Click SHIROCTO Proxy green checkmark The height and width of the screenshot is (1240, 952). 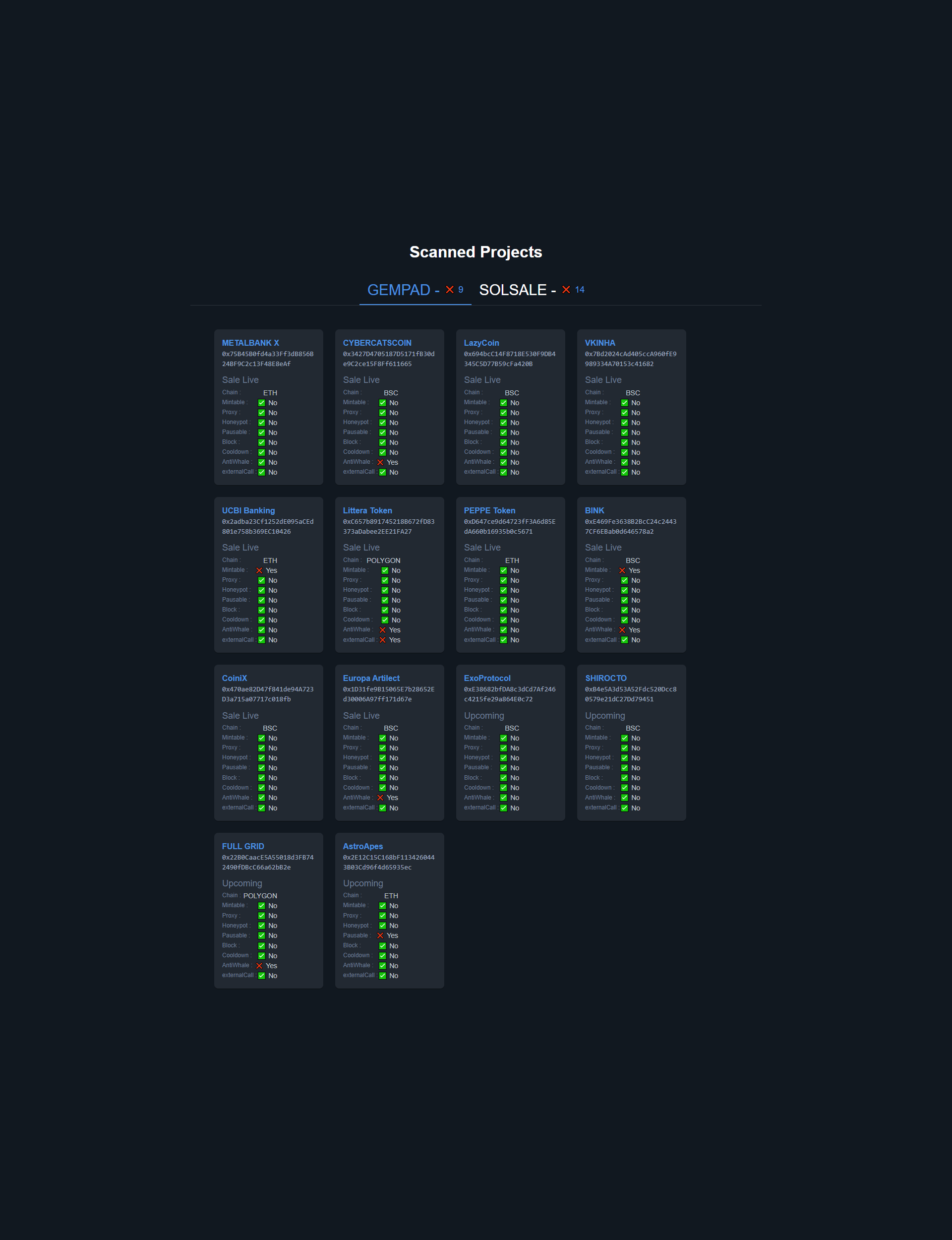[x=624, y=748]
